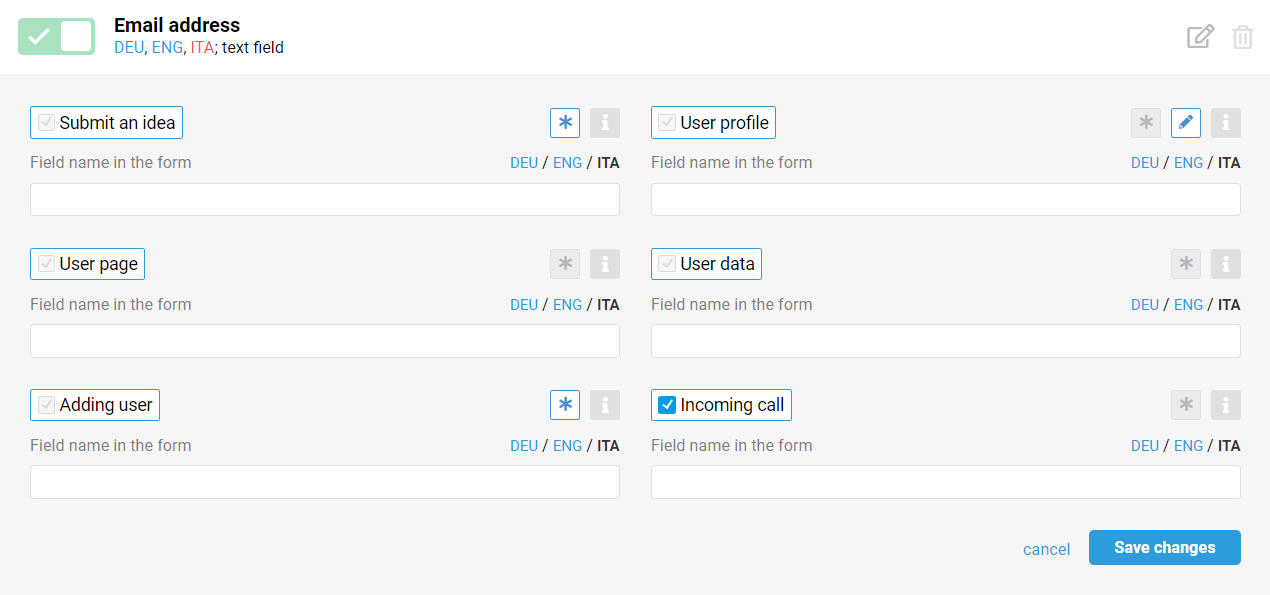Click the trash icon to delete field
1270x595 pixels.
pyautogui.click(x=1242, y=37)
